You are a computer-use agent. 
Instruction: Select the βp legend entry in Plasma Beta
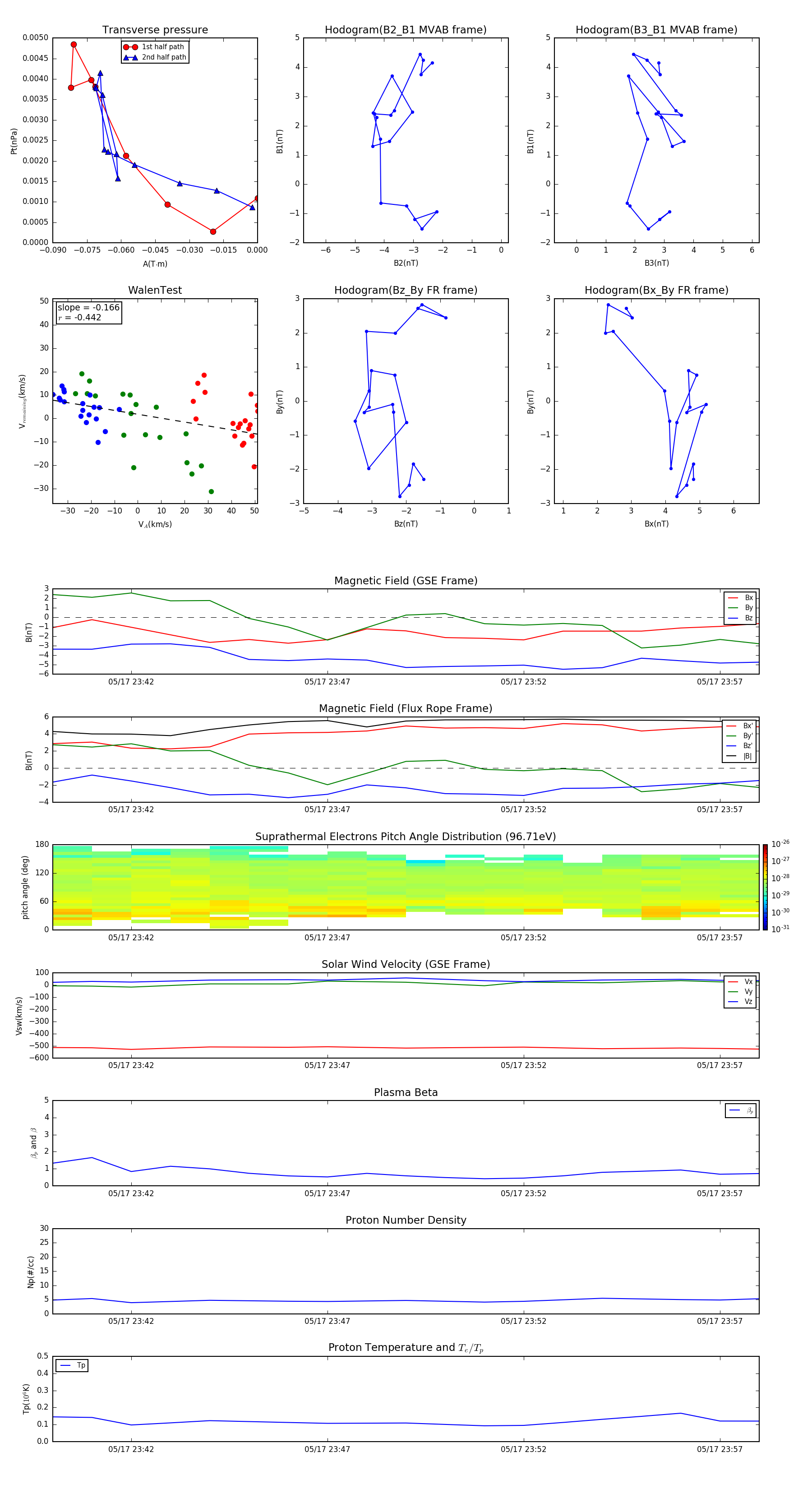(x=741, y=1110)
